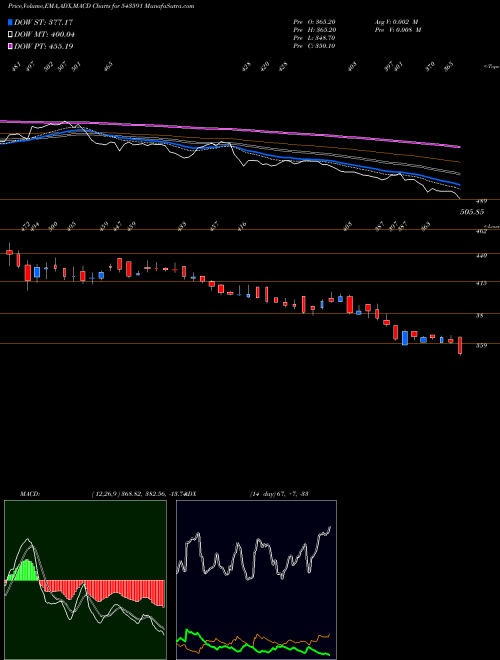Click the magenta DOW PT legend swatch
This screenshot has height=660, width=500.
click(11, 46)
